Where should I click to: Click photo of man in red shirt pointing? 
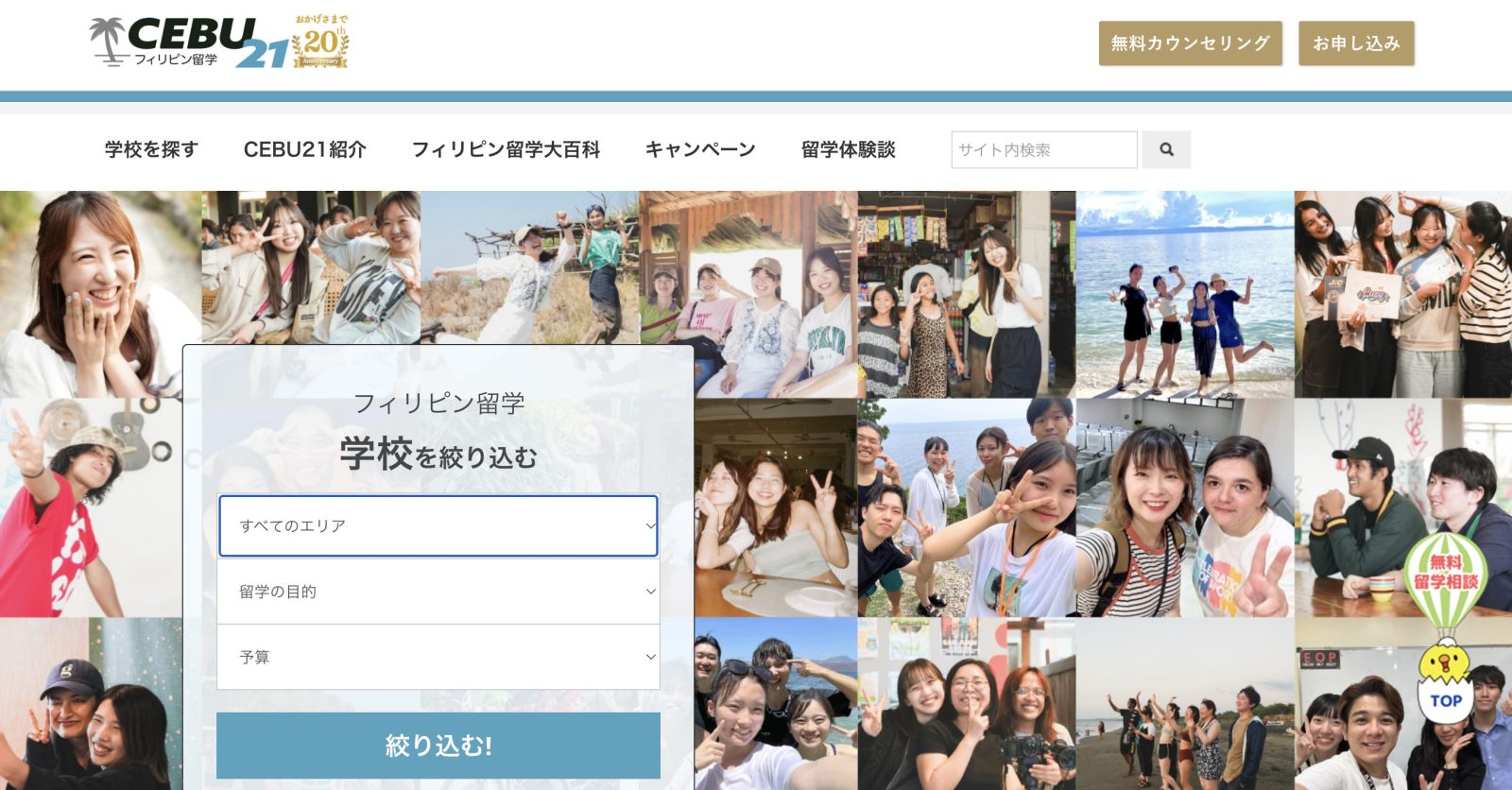coord(92,507)
